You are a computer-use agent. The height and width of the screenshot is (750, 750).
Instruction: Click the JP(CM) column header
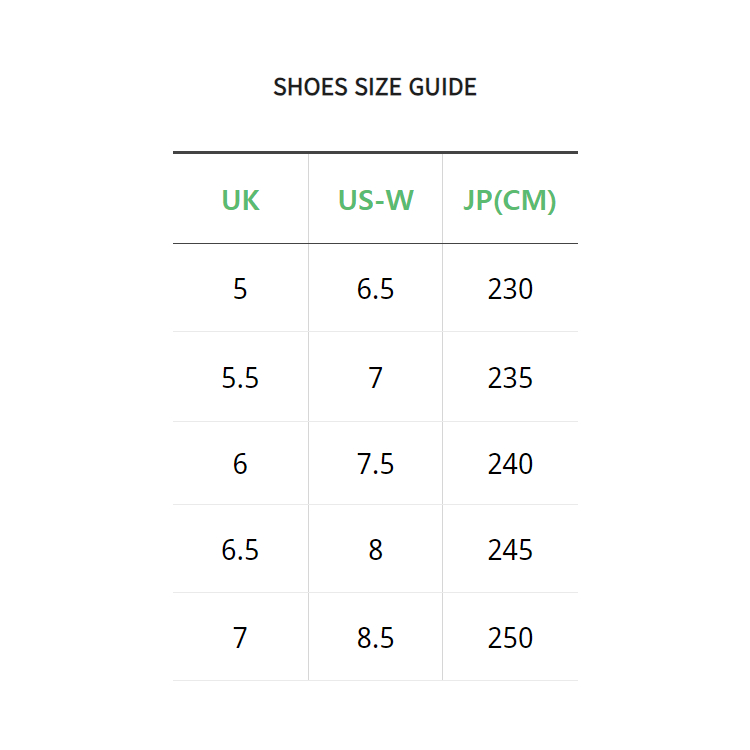click(510, 200)
